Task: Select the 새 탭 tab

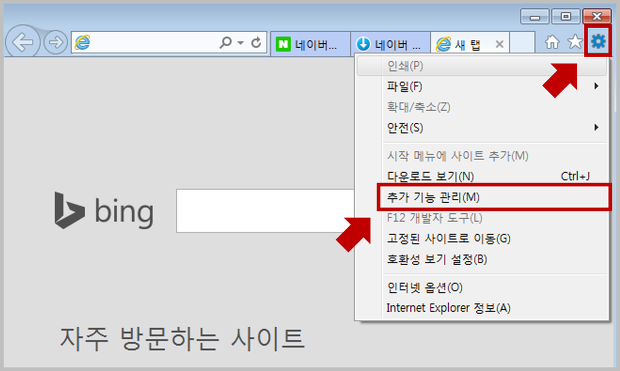Action: point(470,44)
